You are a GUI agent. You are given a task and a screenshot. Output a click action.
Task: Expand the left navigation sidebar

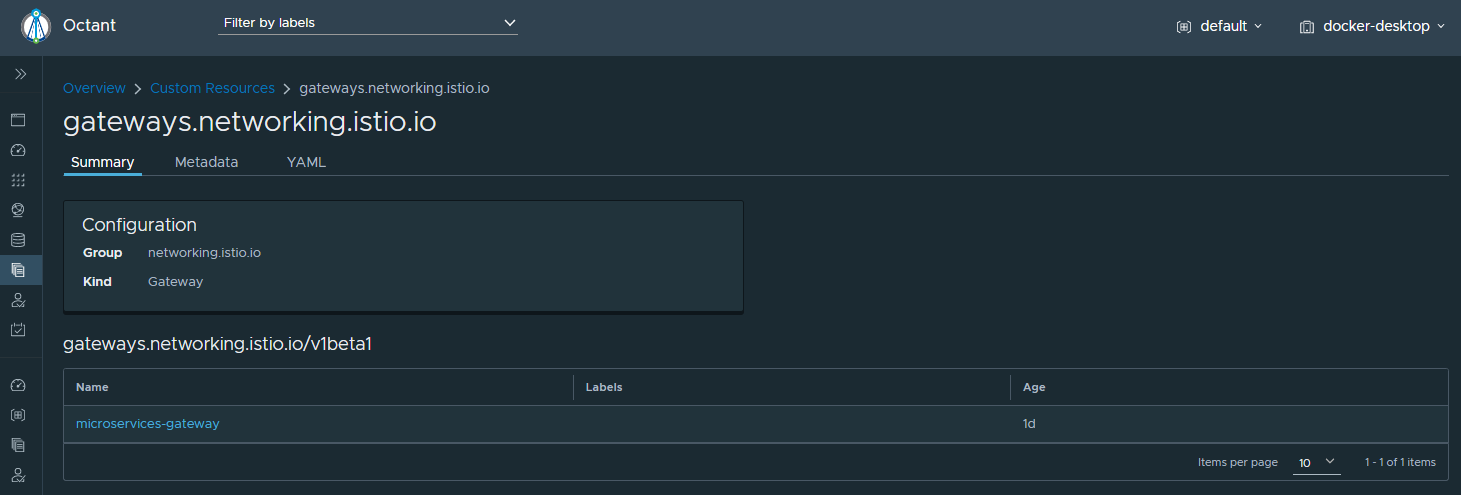[20, 74]
